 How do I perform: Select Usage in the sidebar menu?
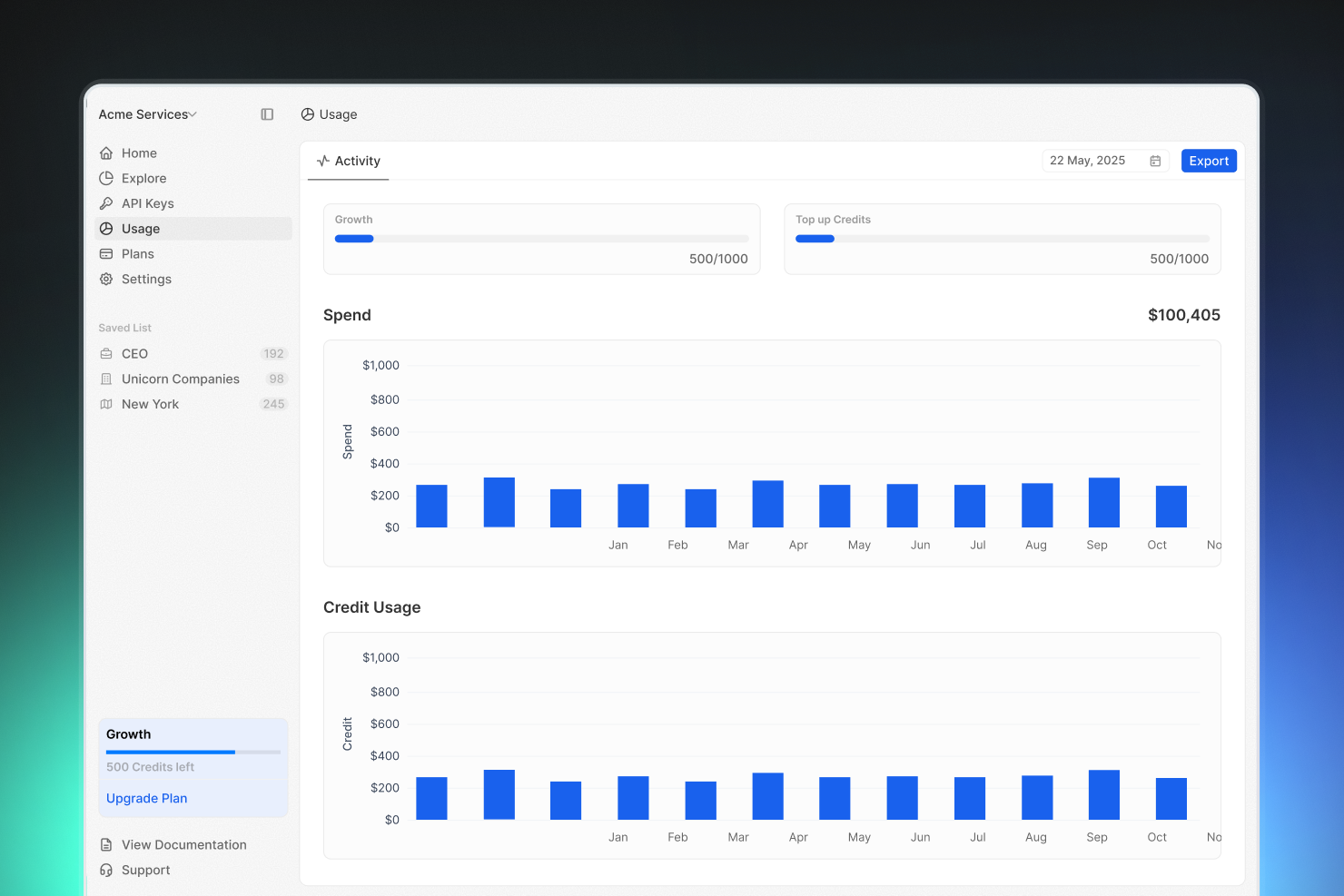tap(193, 229)
